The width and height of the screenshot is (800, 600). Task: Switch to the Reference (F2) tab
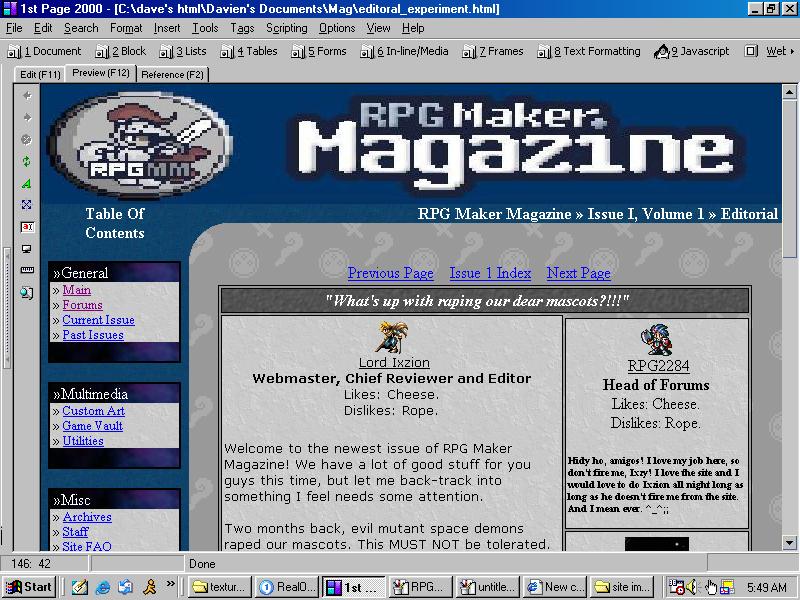[x=172, y=74]
